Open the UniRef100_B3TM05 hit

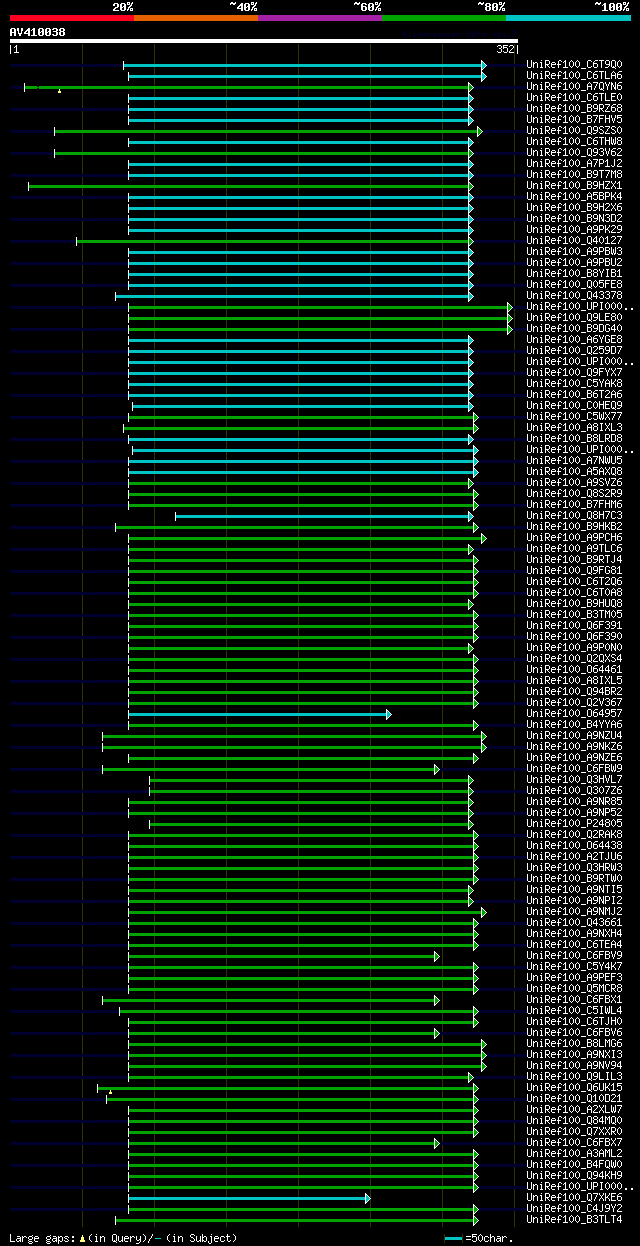pyautogui.click(x=574, y=615)
